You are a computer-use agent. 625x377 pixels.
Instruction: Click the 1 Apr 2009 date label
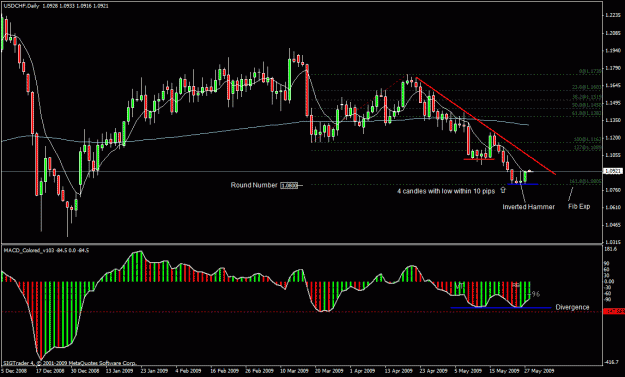(x=363, y=371)
